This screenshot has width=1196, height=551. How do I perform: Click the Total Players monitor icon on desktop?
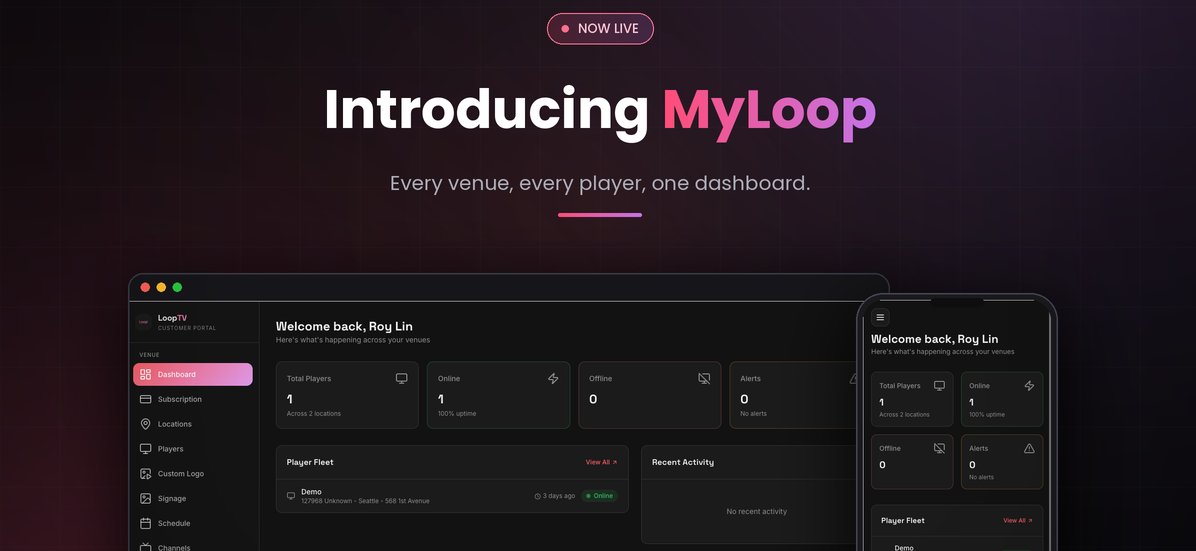401,379
